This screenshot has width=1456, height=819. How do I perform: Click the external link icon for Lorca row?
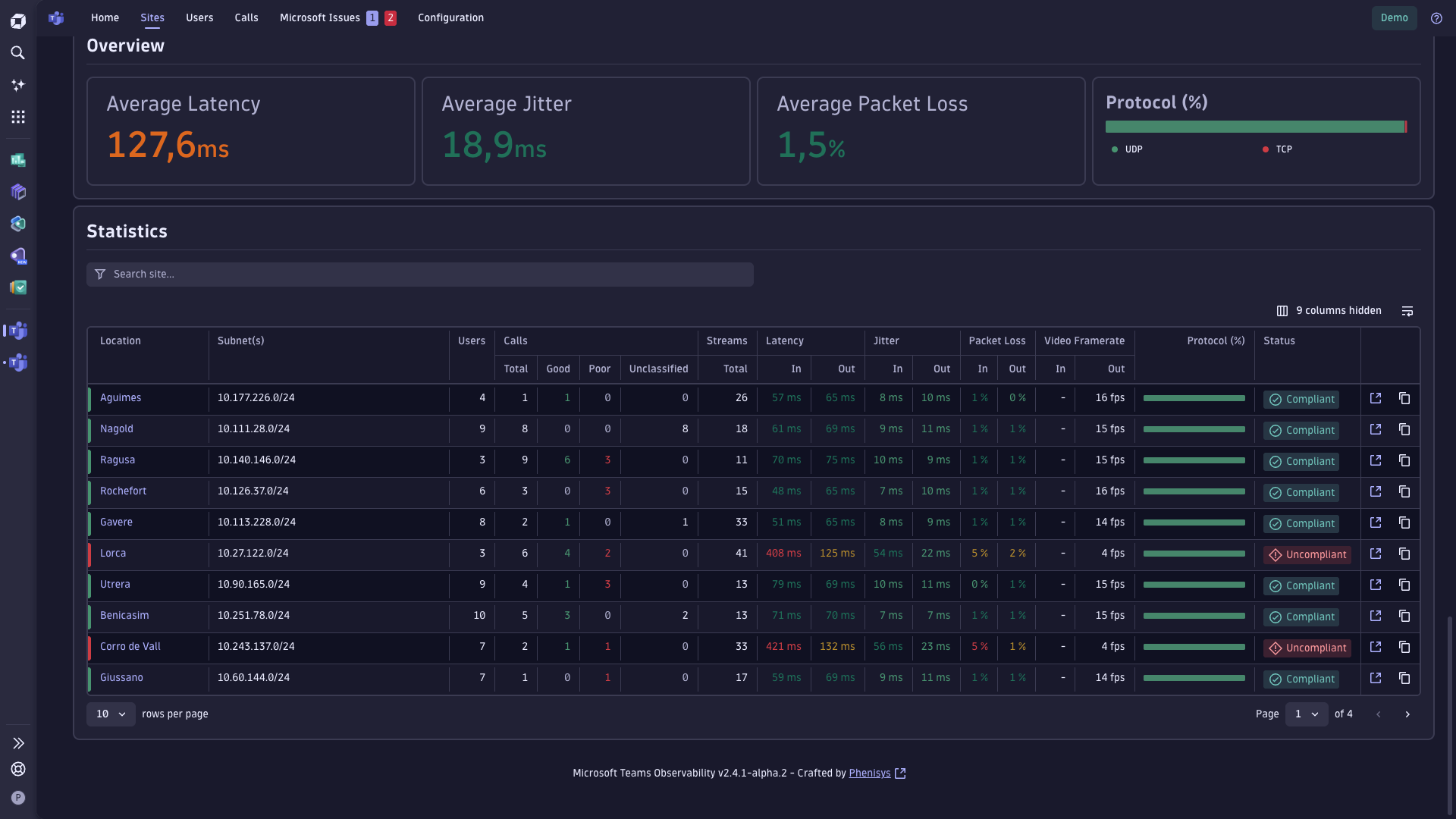pyautogui.click(x=1376, y=554)
